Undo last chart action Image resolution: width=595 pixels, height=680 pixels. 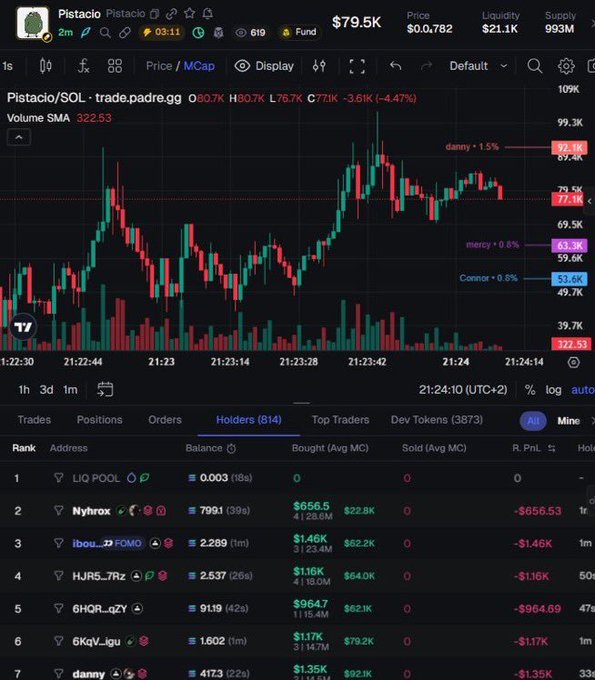tap(395, 66)
